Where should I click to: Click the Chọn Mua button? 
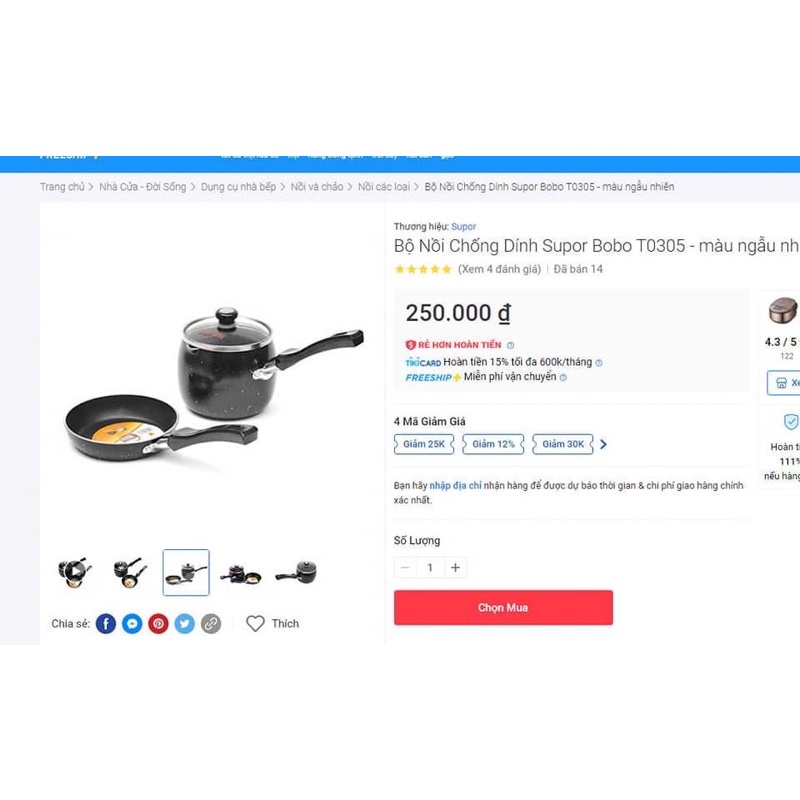click(503, 608)
